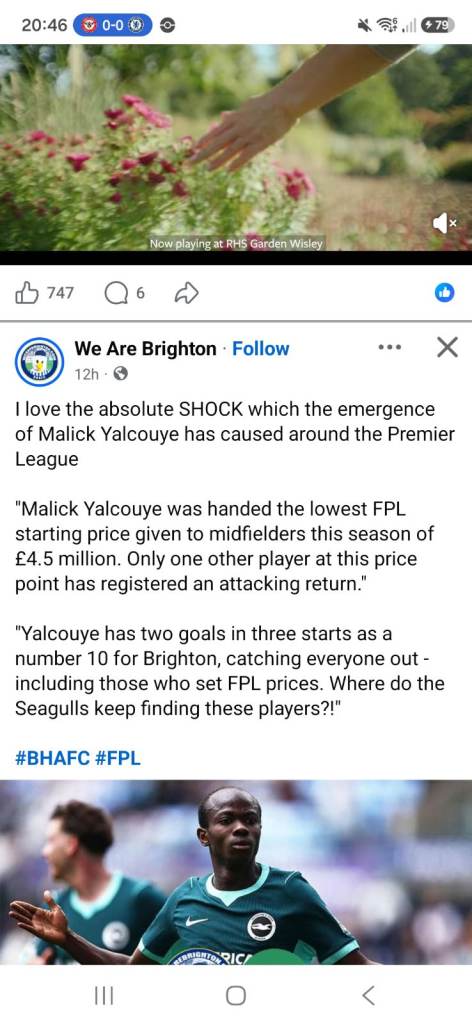472x1024 pixels.
Task: Open the Malick Yalcouye photo
Action: pos(236,872)
